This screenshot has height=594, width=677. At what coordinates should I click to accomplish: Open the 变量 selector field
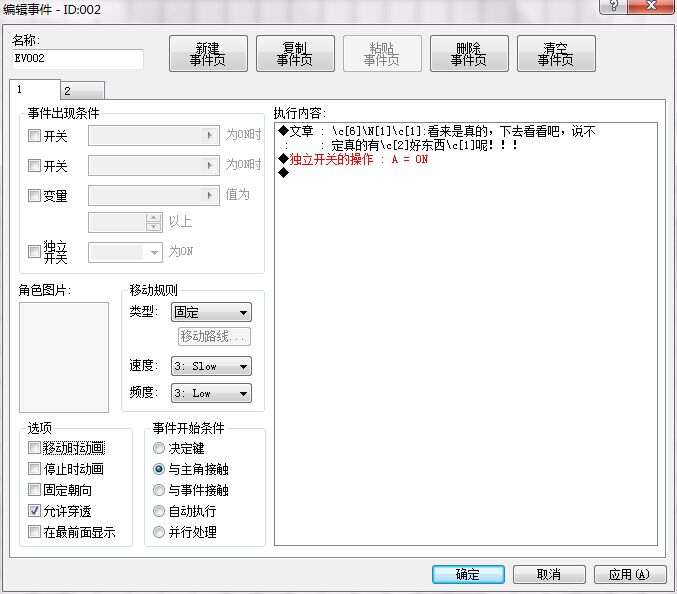click(154, 195)
